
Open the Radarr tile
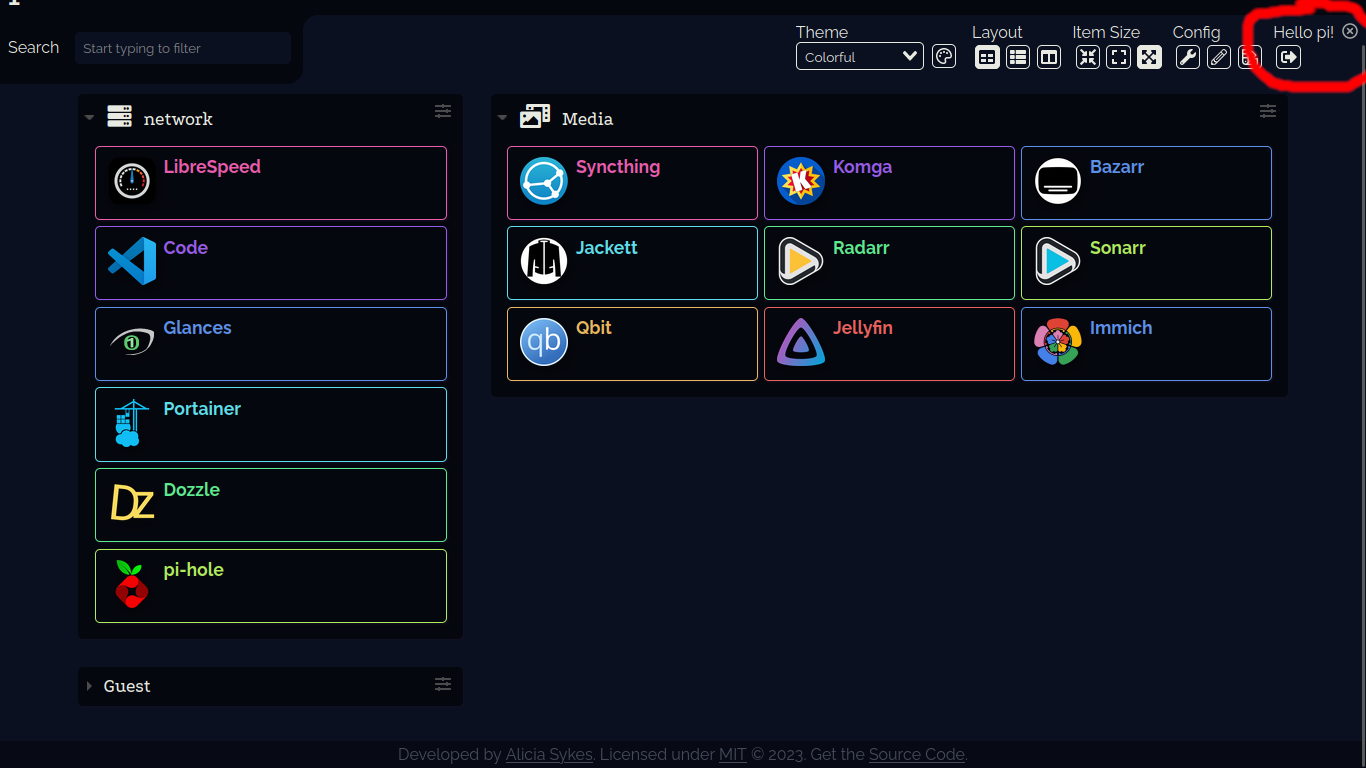click(889, 263)
